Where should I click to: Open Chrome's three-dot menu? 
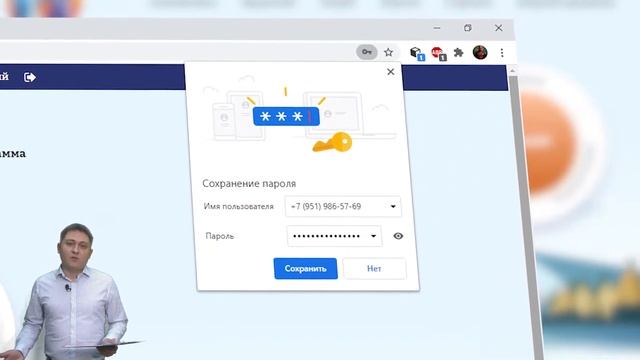pos(502,53)
